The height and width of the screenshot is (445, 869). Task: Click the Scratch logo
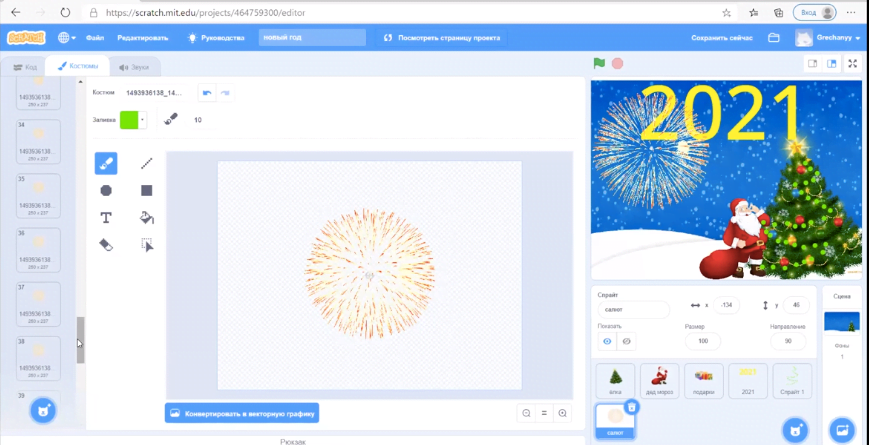point(26,38)
